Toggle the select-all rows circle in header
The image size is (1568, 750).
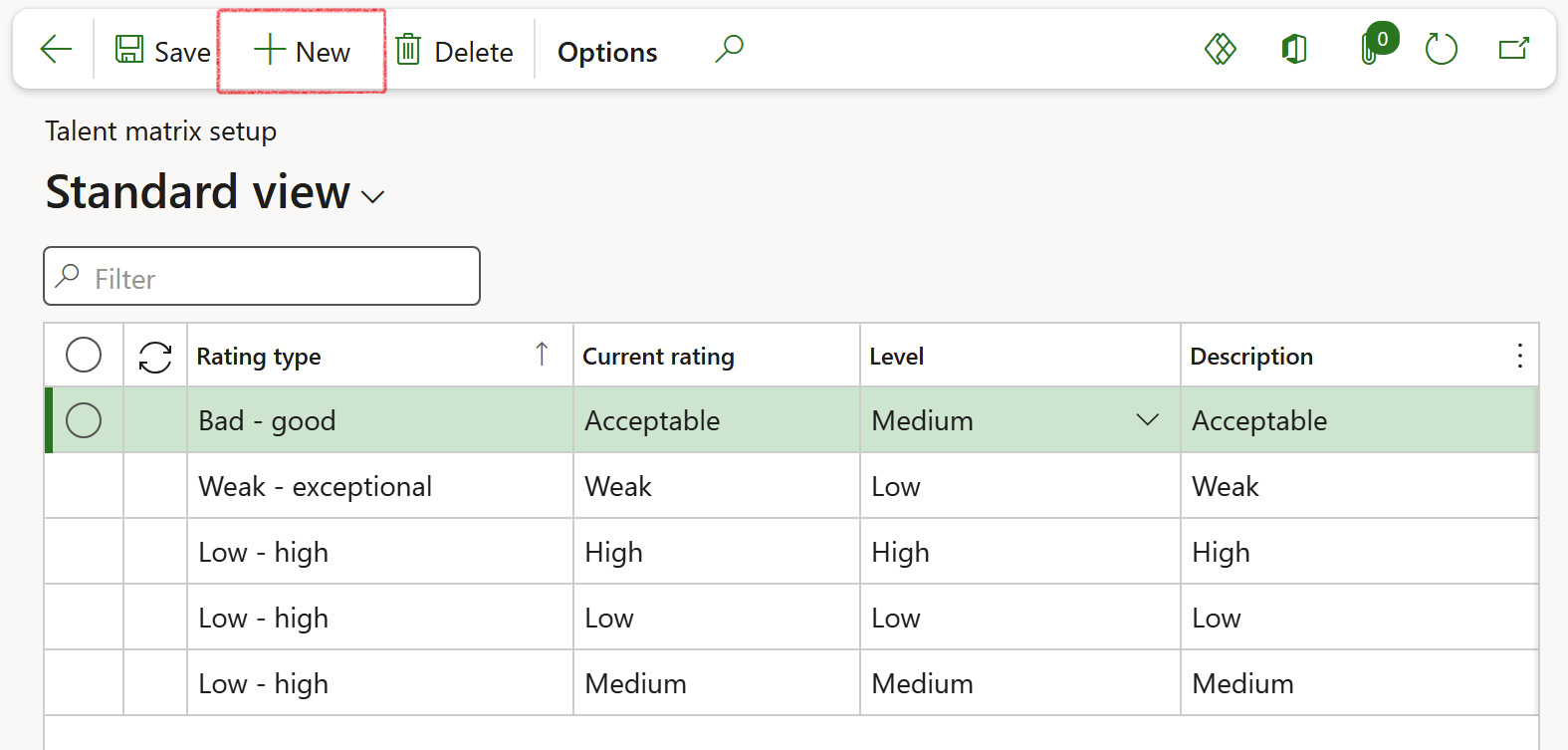tap(84, 356)
